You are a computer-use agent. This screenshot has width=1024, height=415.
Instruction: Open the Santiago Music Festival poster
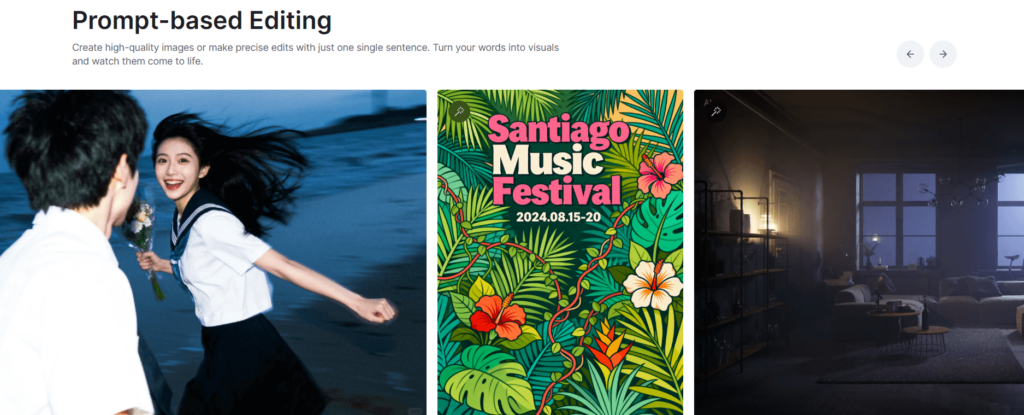(x=560, y=252)
